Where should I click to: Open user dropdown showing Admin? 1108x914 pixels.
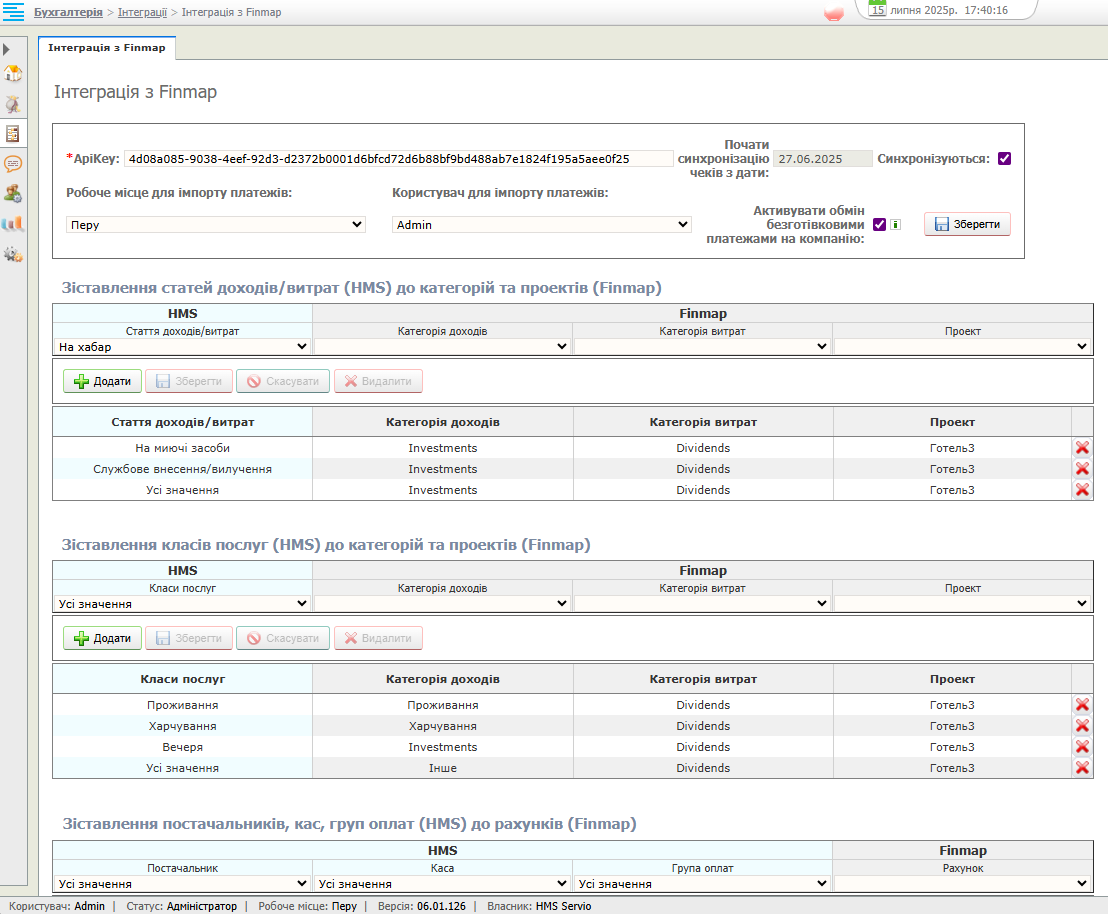coord(541,225)
